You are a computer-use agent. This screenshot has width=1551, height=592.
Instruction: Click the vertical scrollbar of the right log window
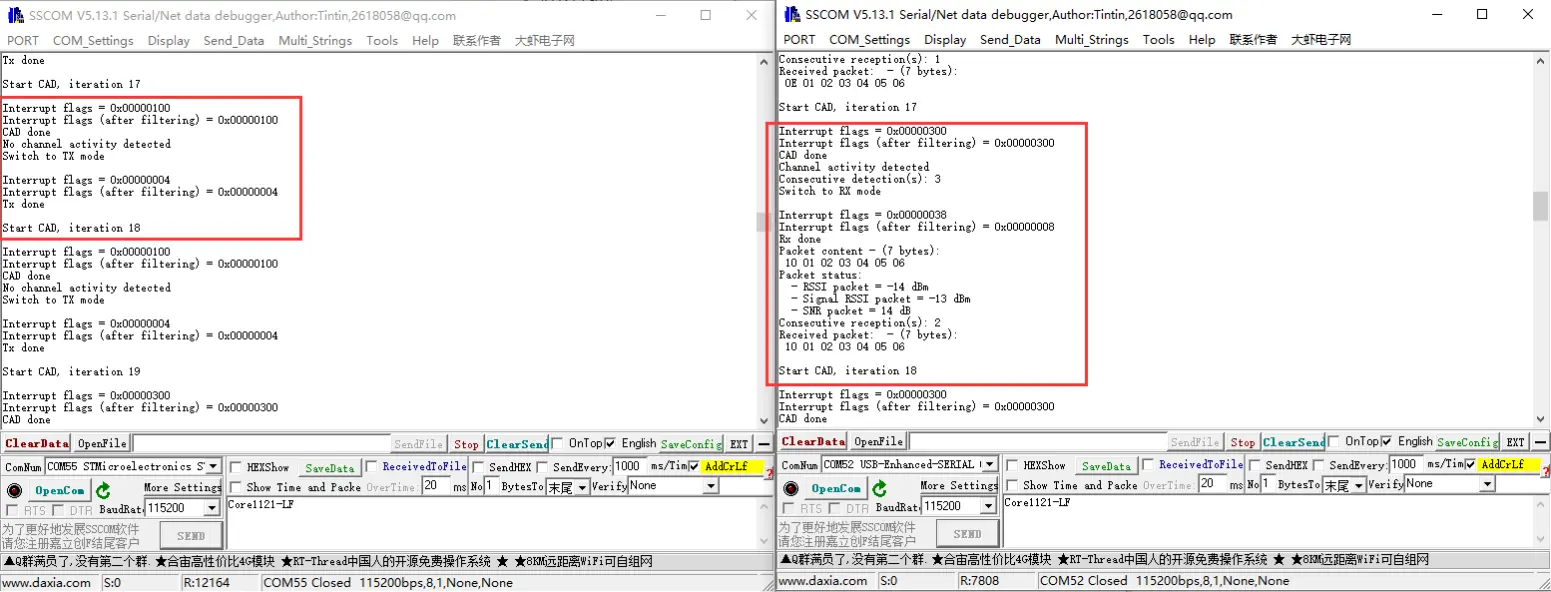1540,205
